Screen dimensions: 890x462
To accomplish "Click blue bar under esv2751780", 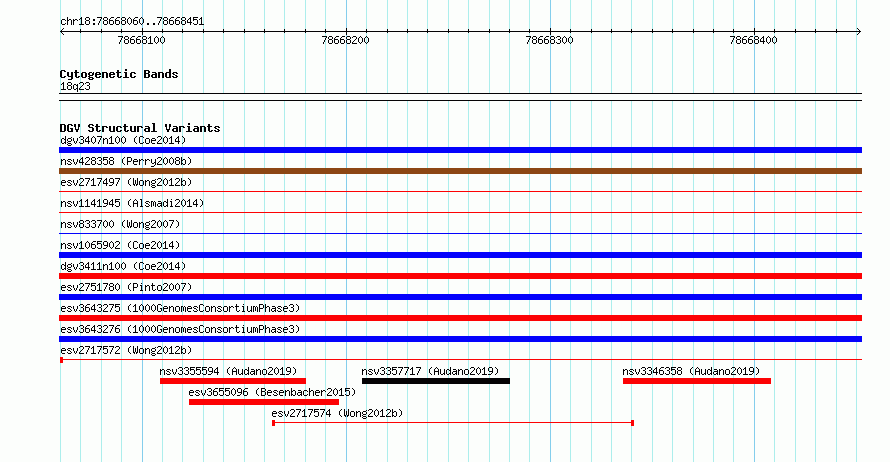I will 460,297.
